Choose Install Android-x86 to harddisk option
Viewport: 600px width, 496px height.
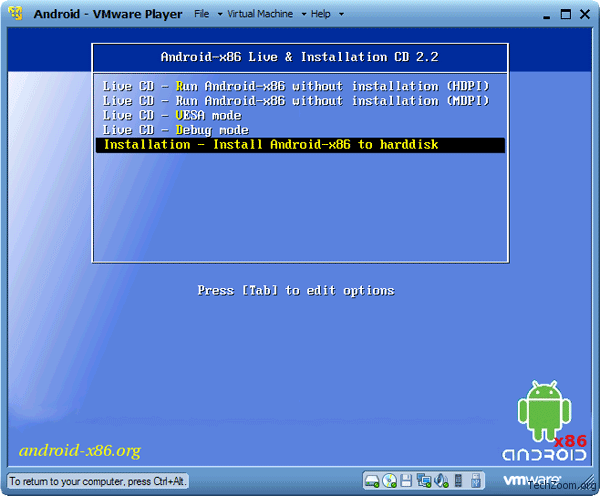pos(300,145)
